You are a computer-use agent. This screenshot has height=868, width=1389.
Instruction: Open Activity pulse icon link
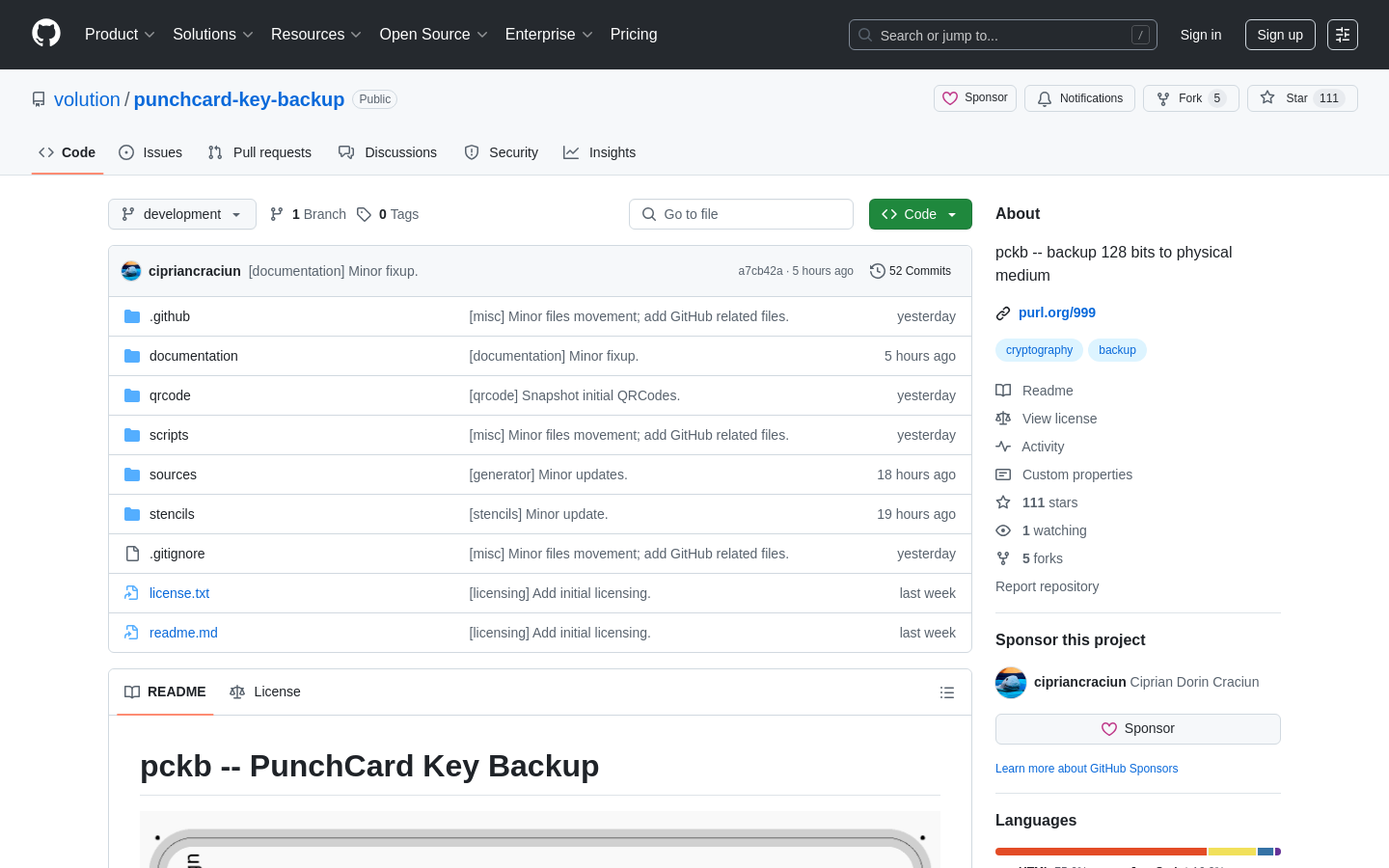[1029, 447]
